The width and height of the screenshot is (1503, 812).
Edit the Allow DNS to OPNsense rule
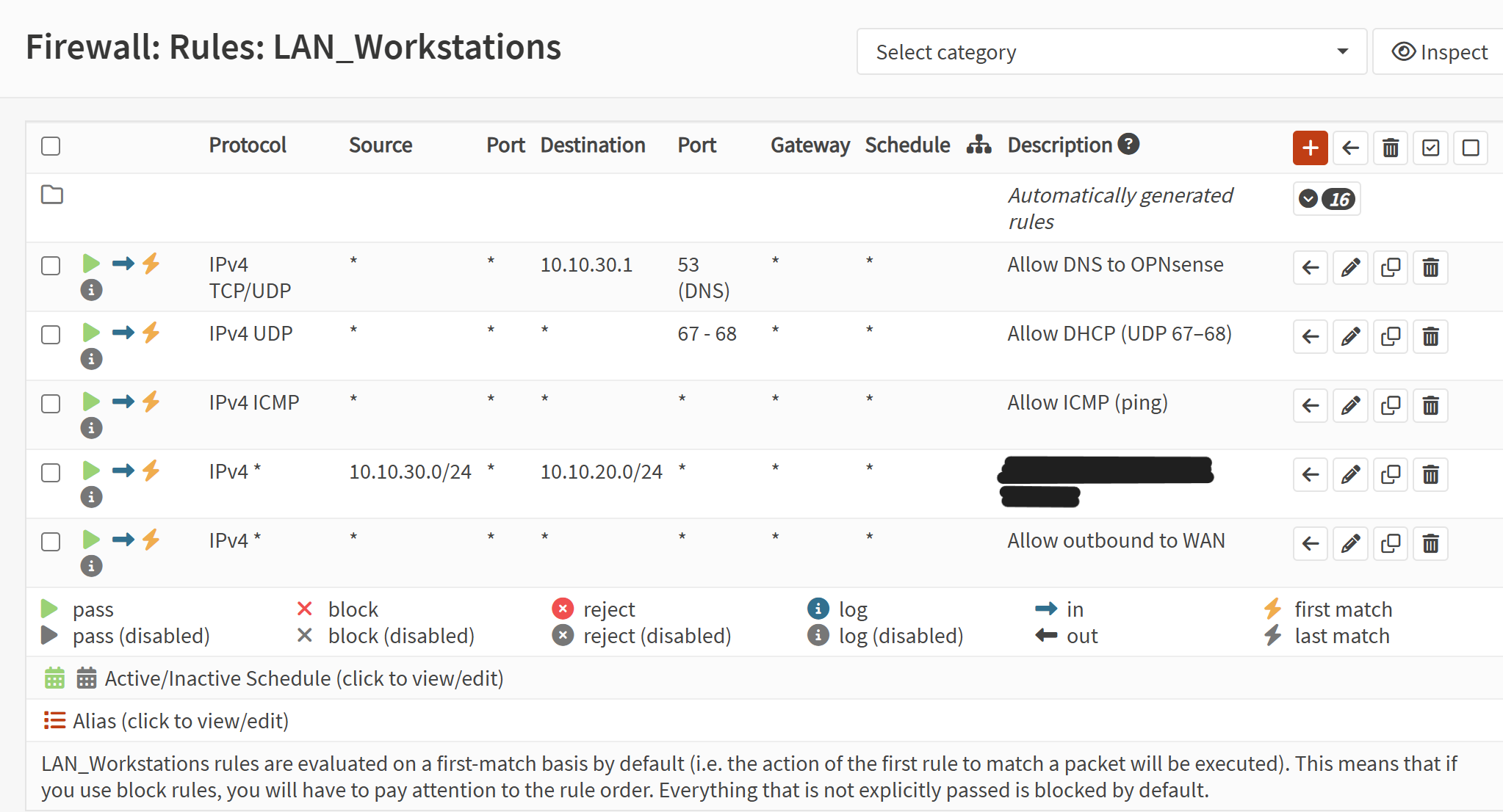pyautogui.click(x=1350, y=268)
